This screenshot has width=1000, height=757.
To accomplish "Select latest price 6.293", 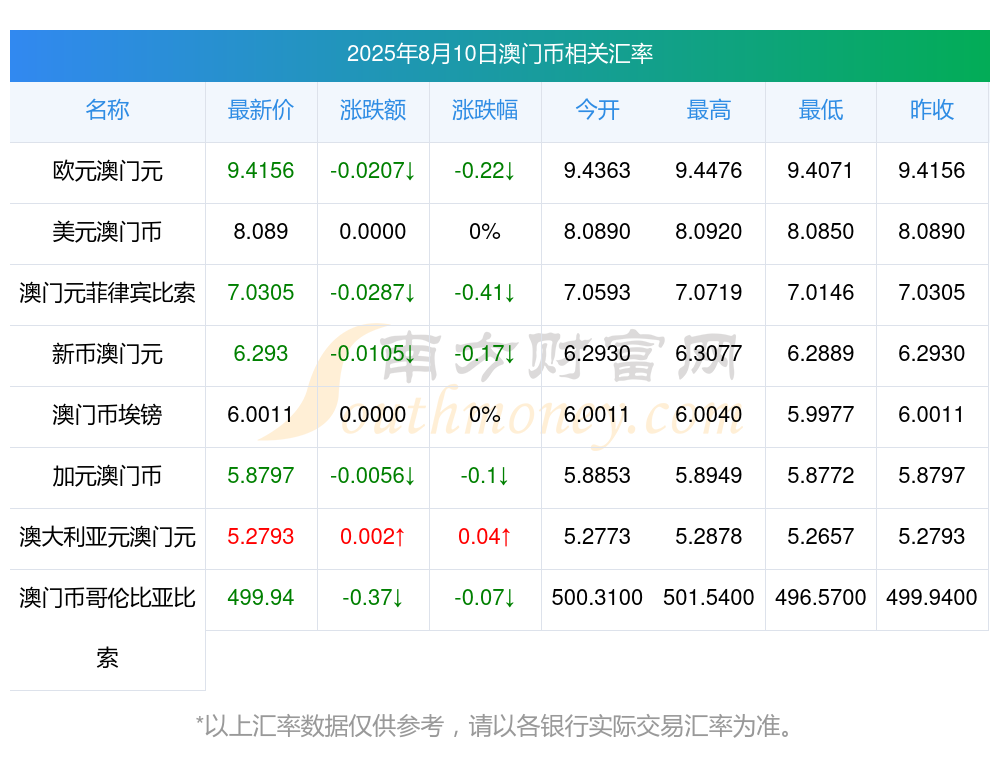I will click(261, 353).
